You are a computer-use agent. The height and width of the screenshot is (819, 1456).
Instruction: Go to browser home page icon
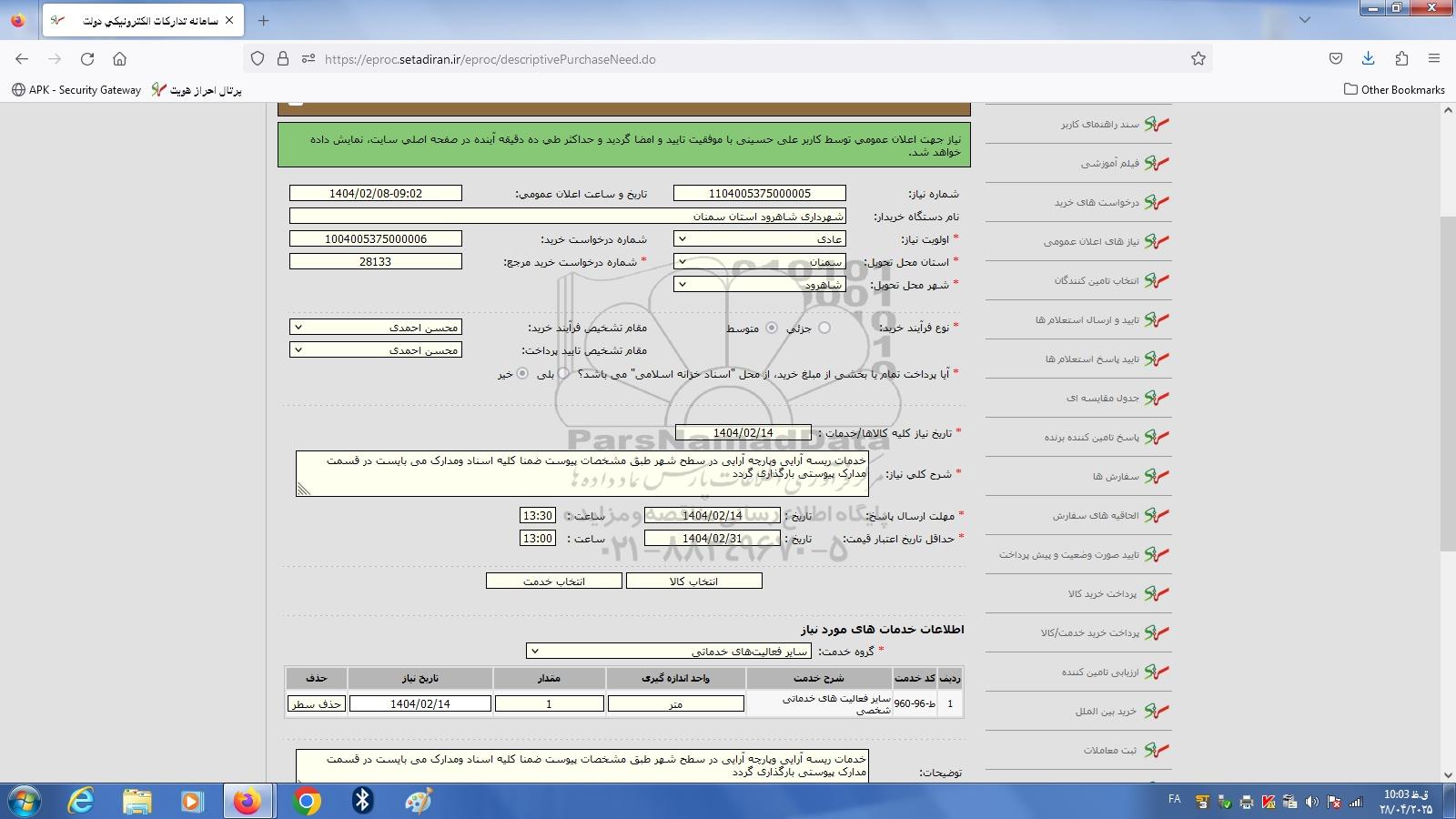point(119,59)
